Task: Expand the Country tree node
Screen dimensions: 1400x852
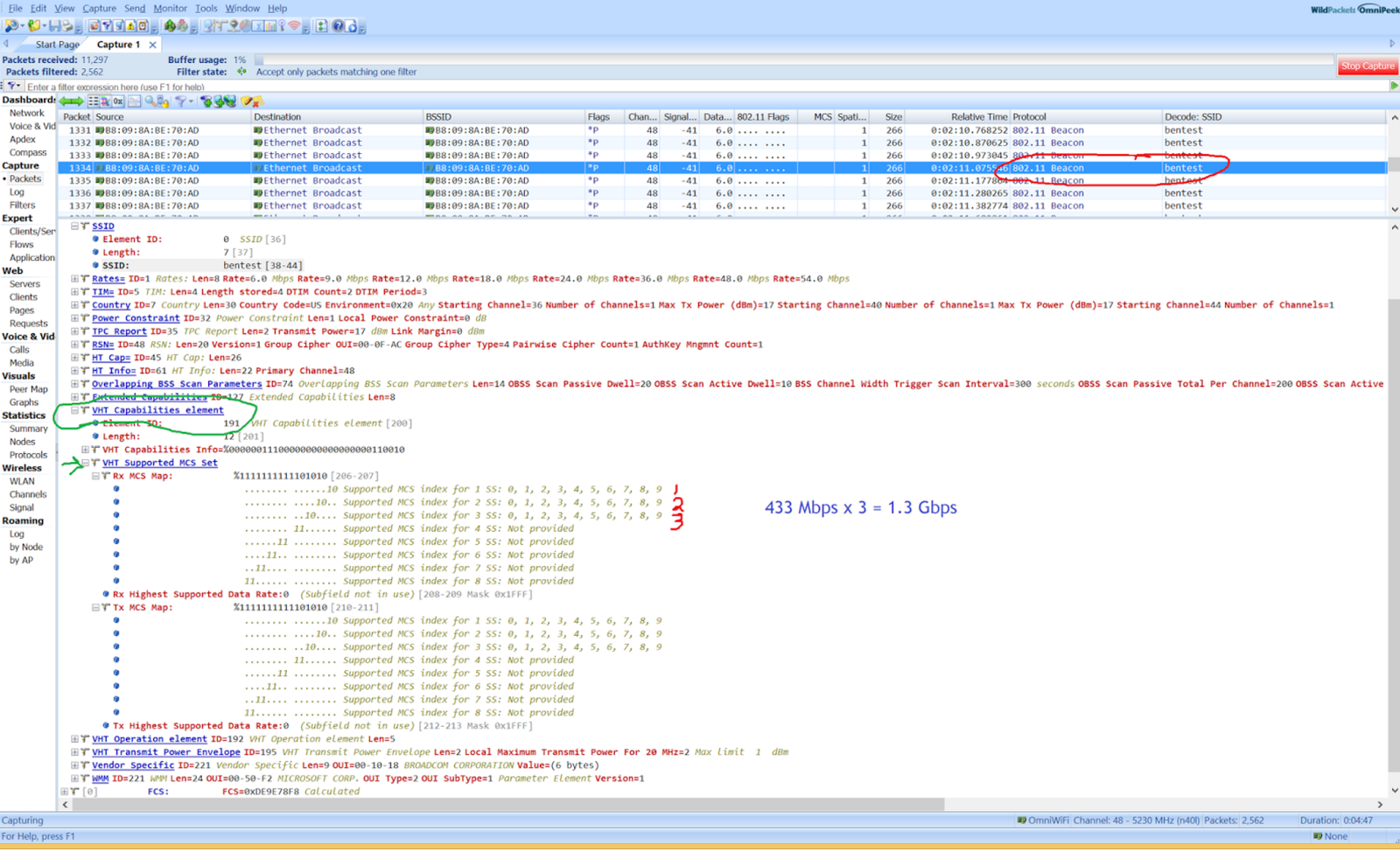Action: pos(74,304)
